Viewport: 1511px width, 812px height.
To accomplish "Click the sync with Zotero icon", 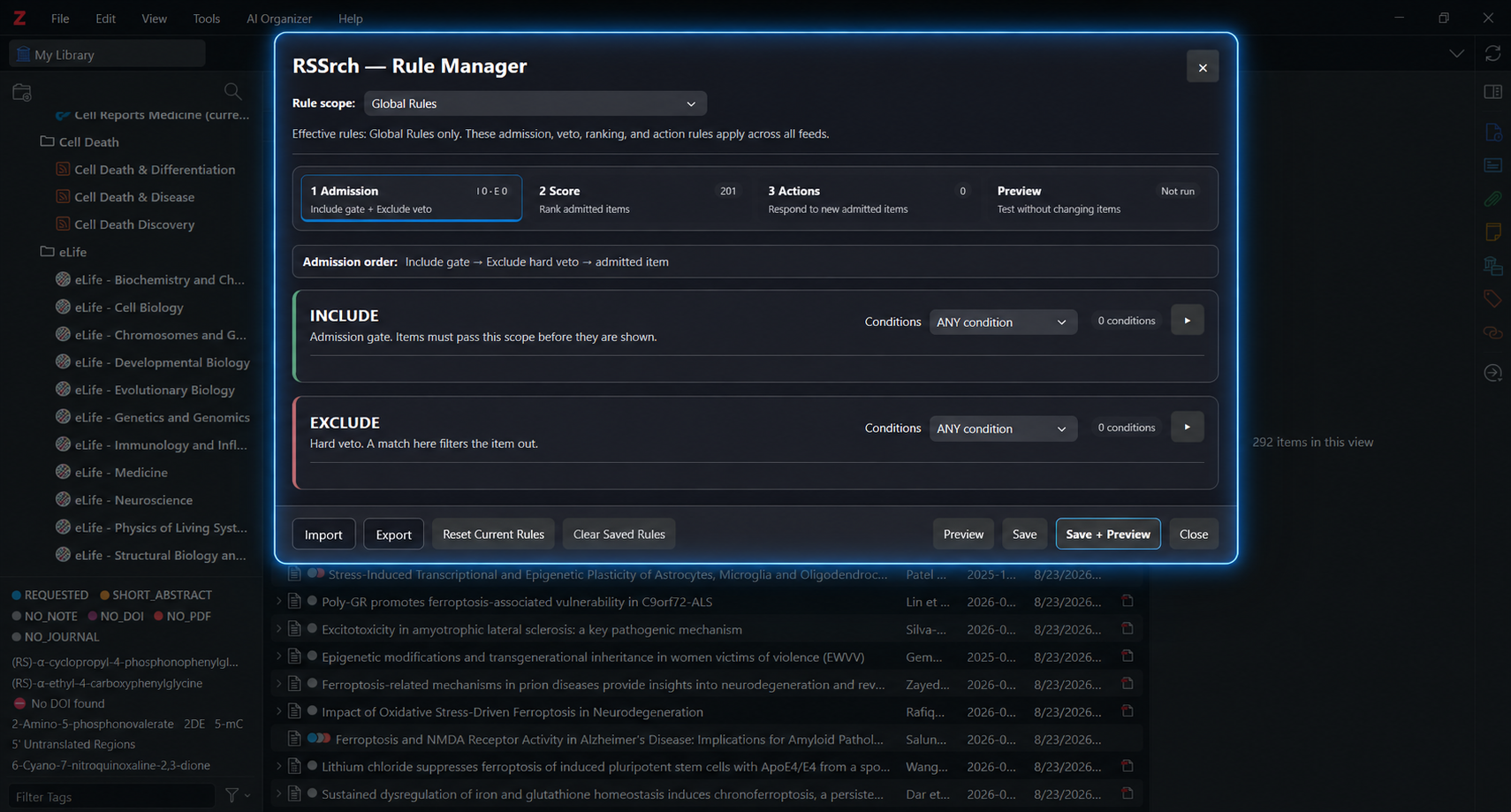I will (1492, 54).
